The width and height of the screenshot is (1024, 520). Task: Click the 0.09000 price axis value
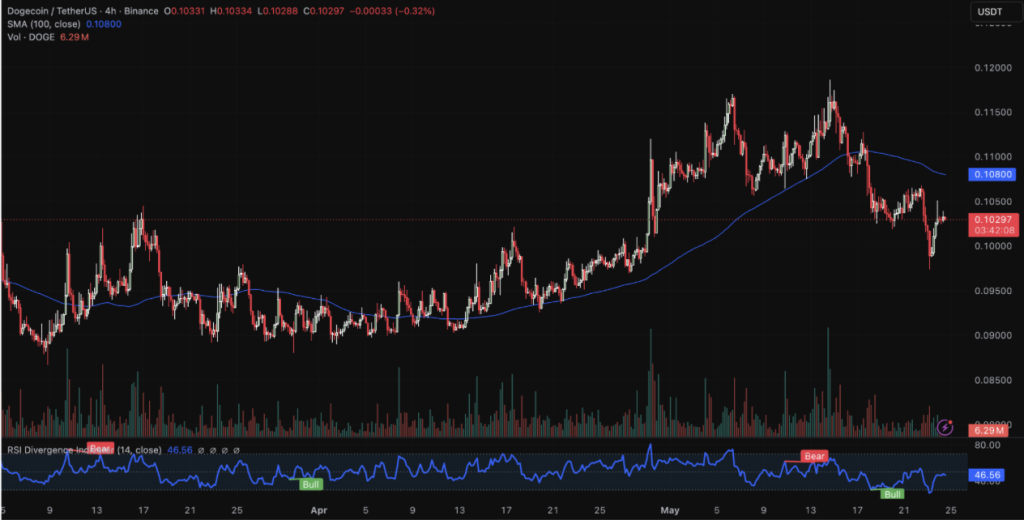point(993,335)
